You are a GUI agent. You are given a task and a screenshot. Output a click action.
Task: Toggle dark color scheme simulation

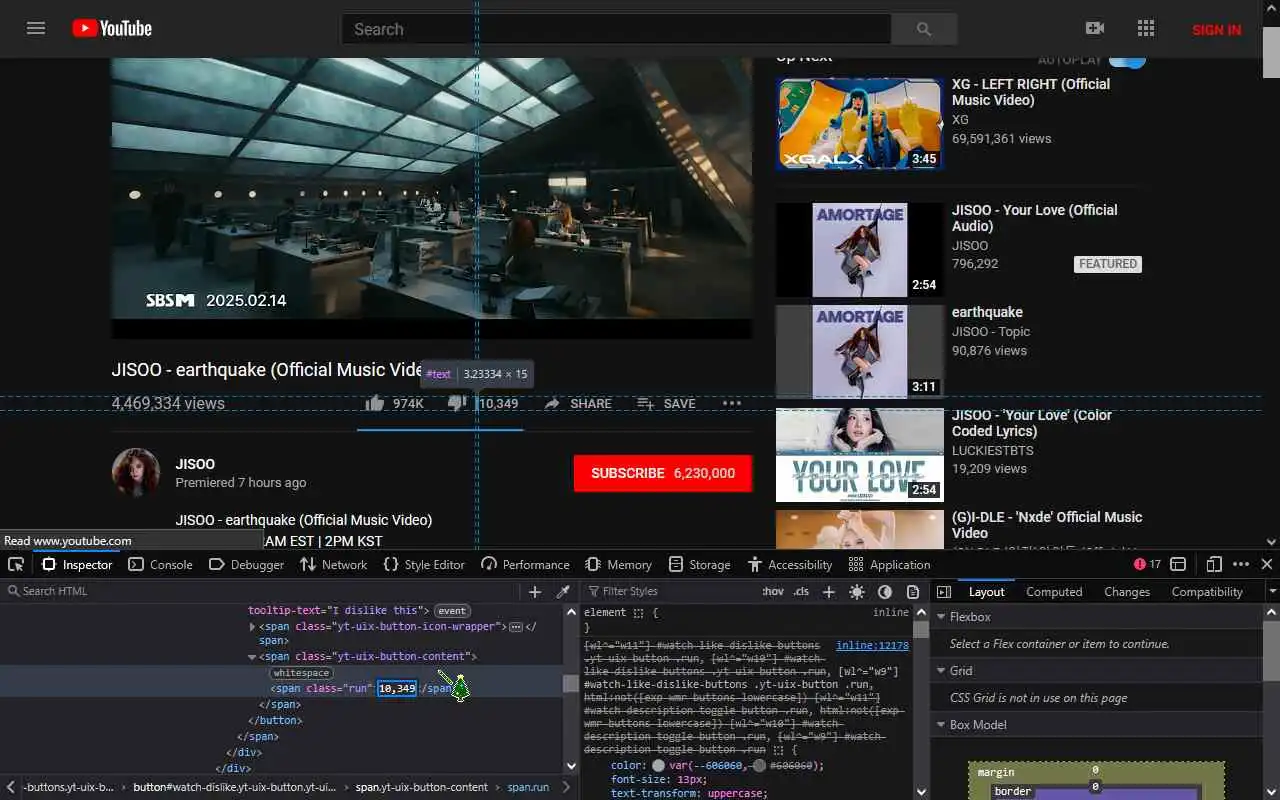(x=885, y=592)
